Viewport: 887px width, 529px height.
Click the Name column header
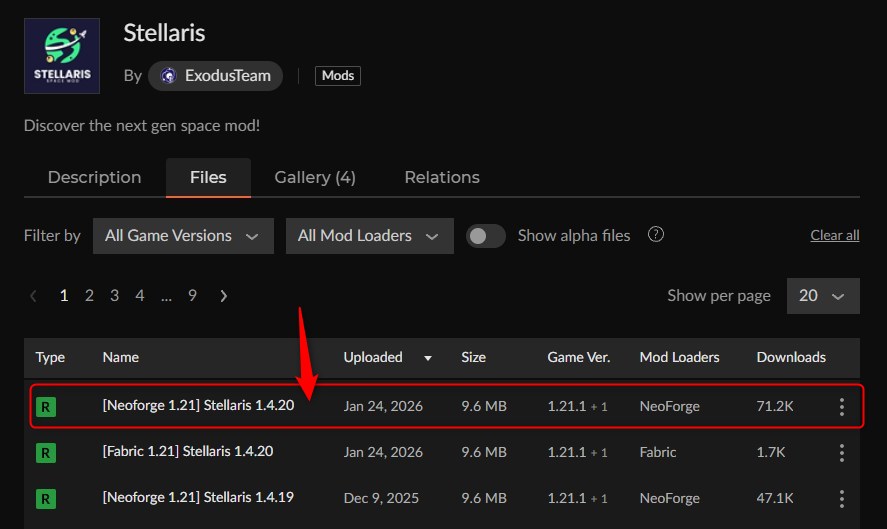point(120,358)
